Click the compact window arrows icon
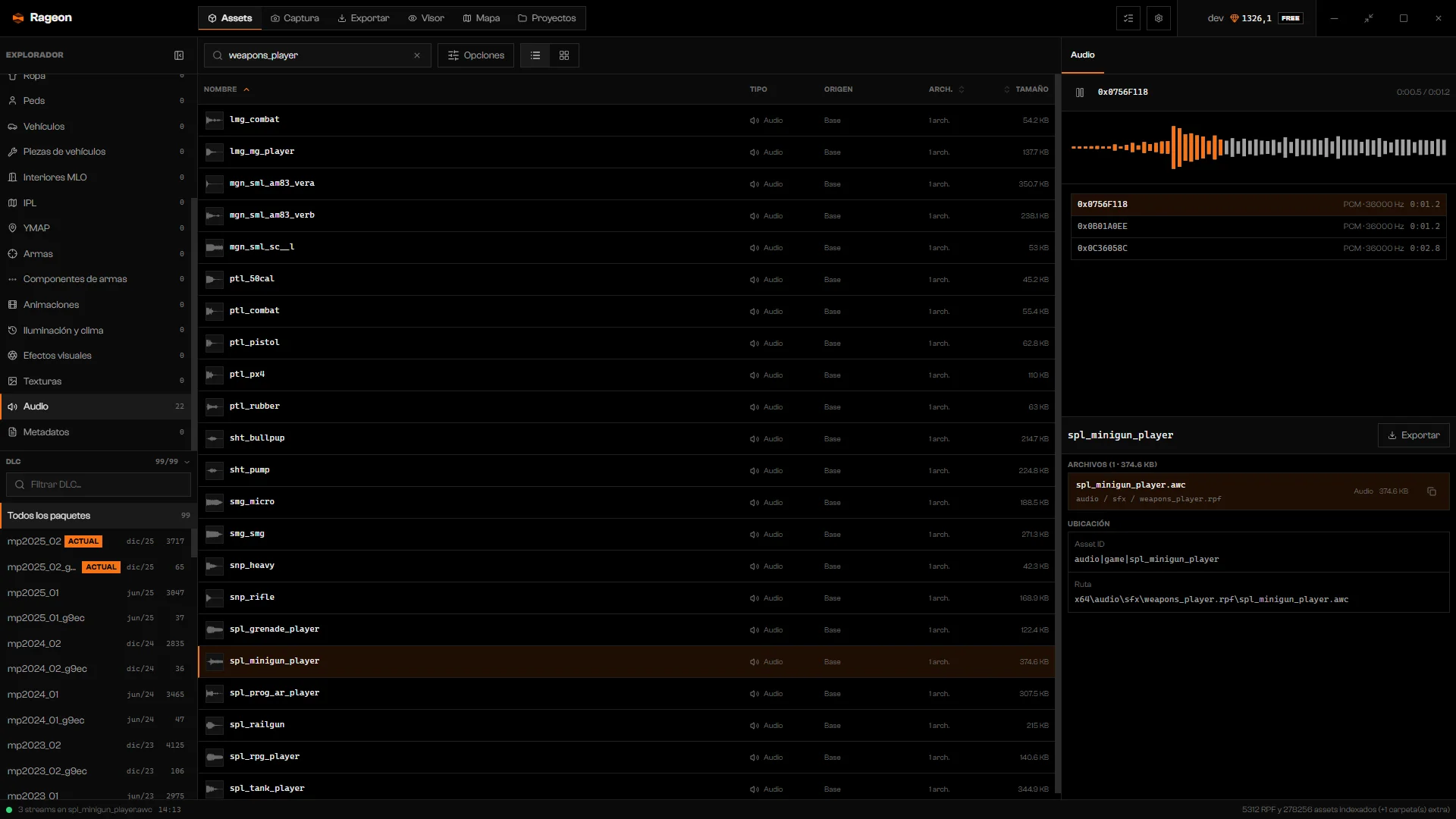The width and height of the screenshot is (1456, 819). [x=1369, y=18]
